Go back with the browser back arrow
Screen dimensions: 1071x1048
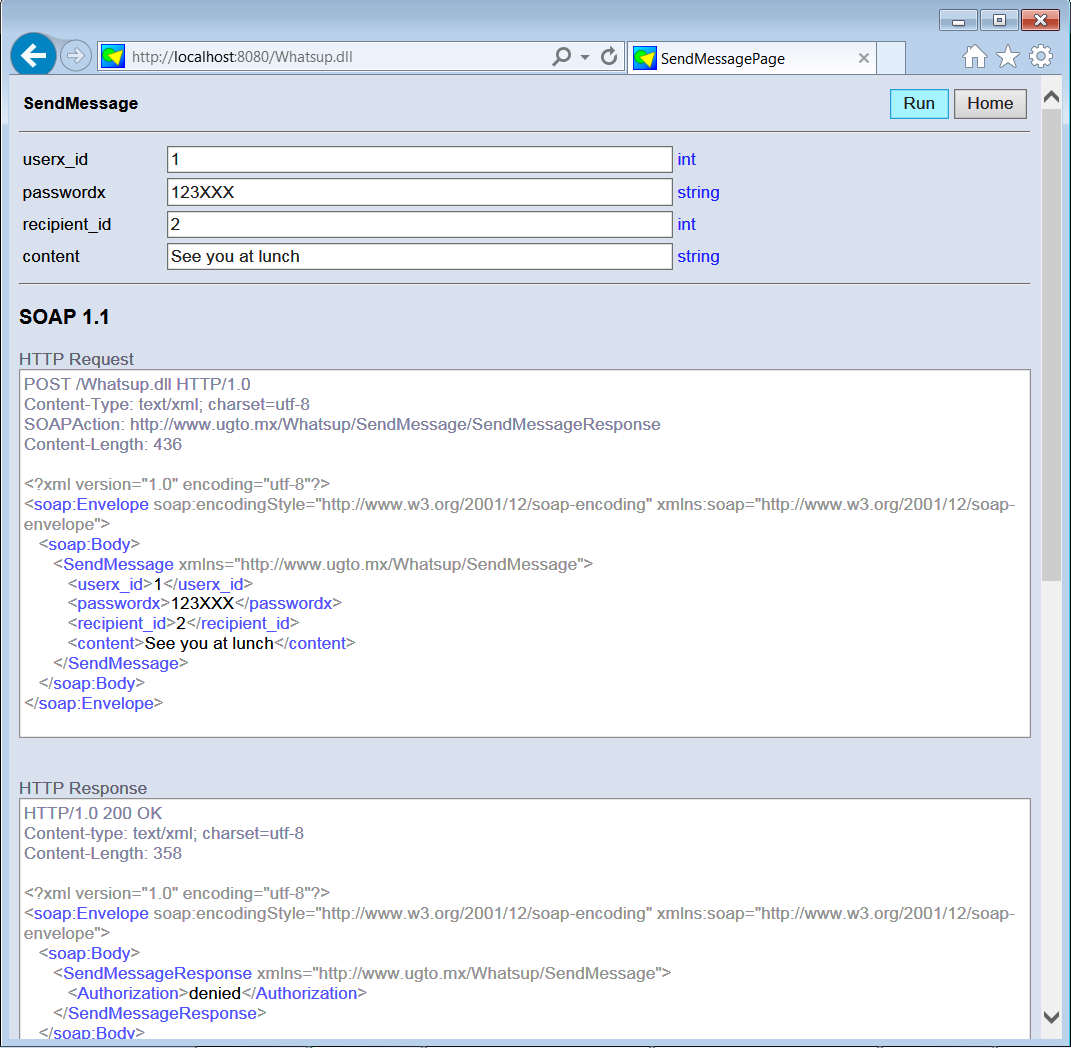coord(33,55)
